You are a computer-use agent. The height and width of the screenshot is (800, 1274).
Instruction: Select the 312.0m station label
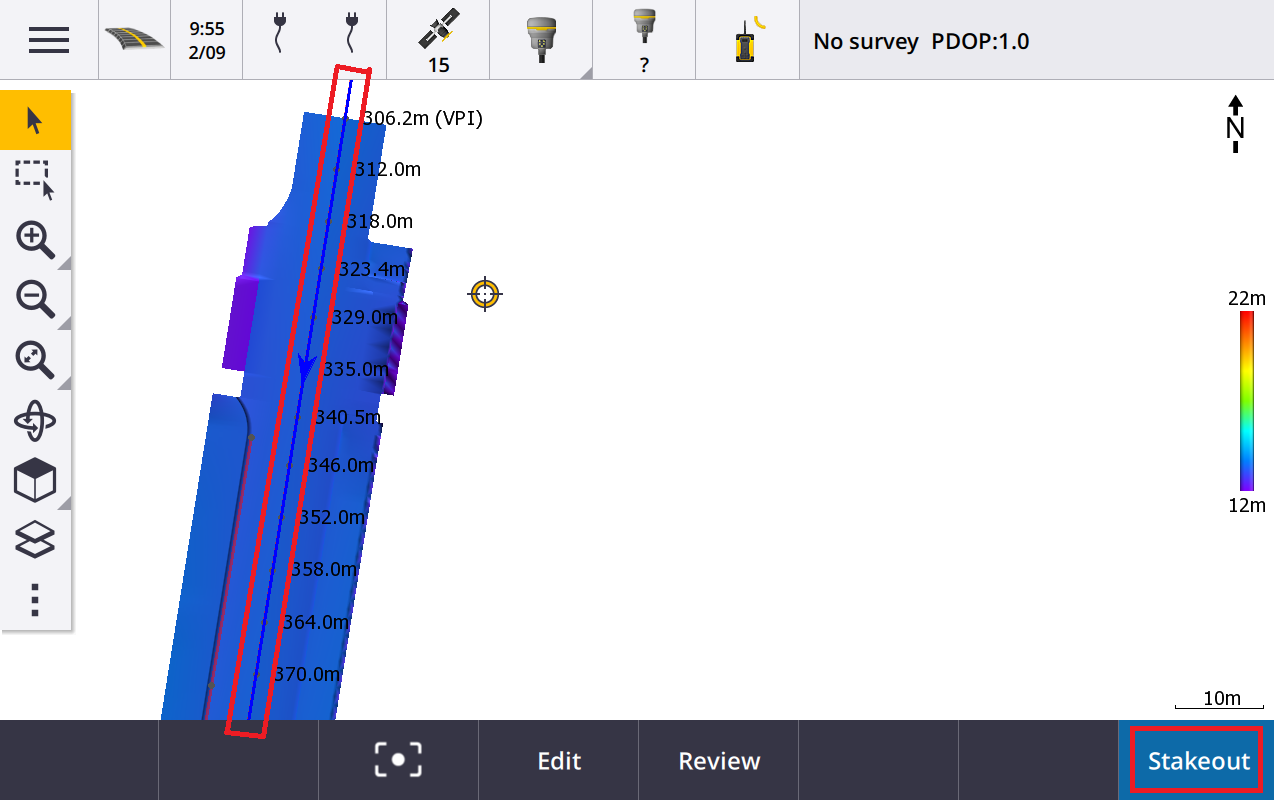387,169
